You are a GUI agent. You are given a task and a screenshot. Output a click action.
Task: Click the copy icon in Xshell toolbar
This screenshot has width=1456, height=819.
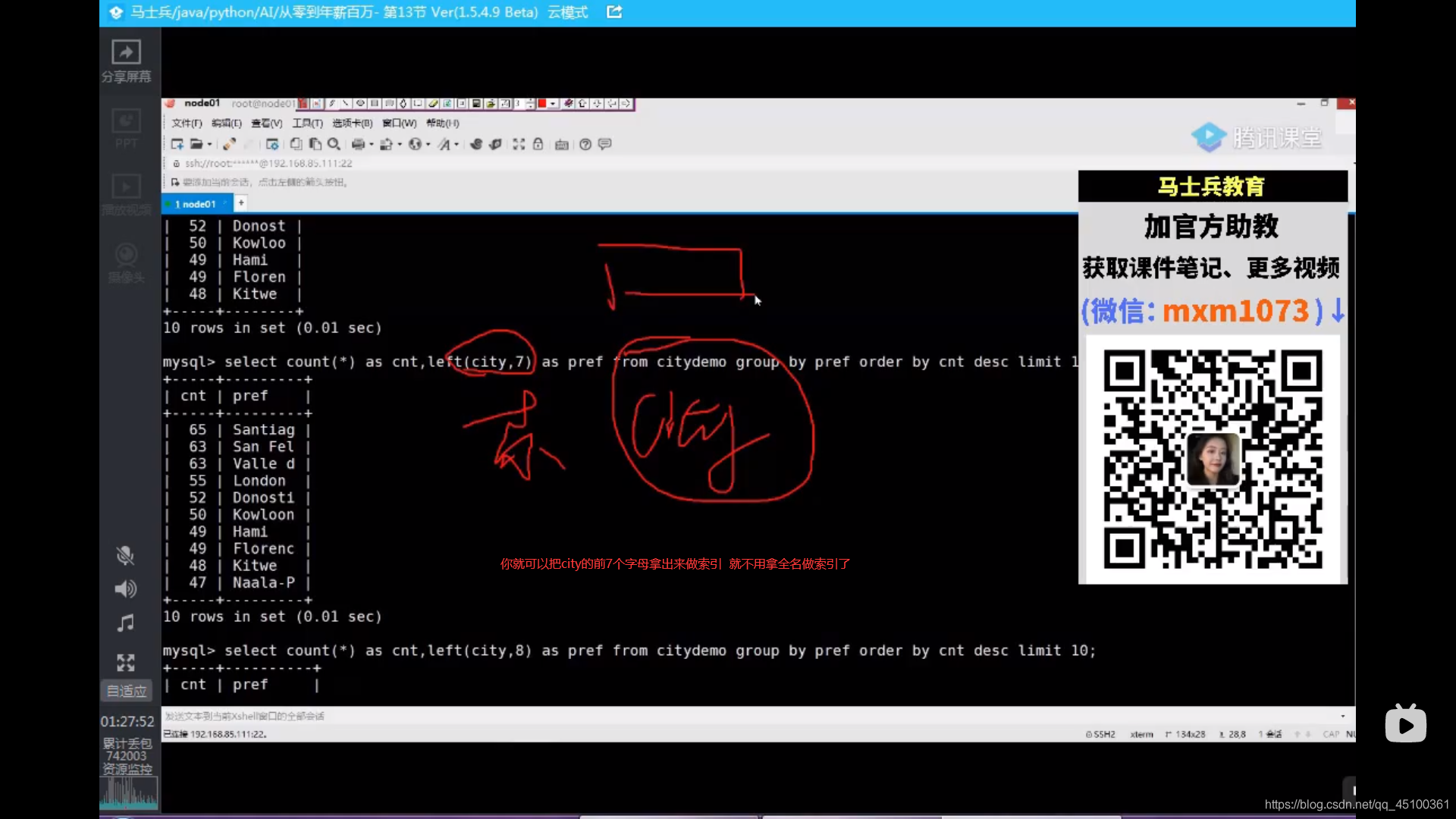(x=297, y=144)
